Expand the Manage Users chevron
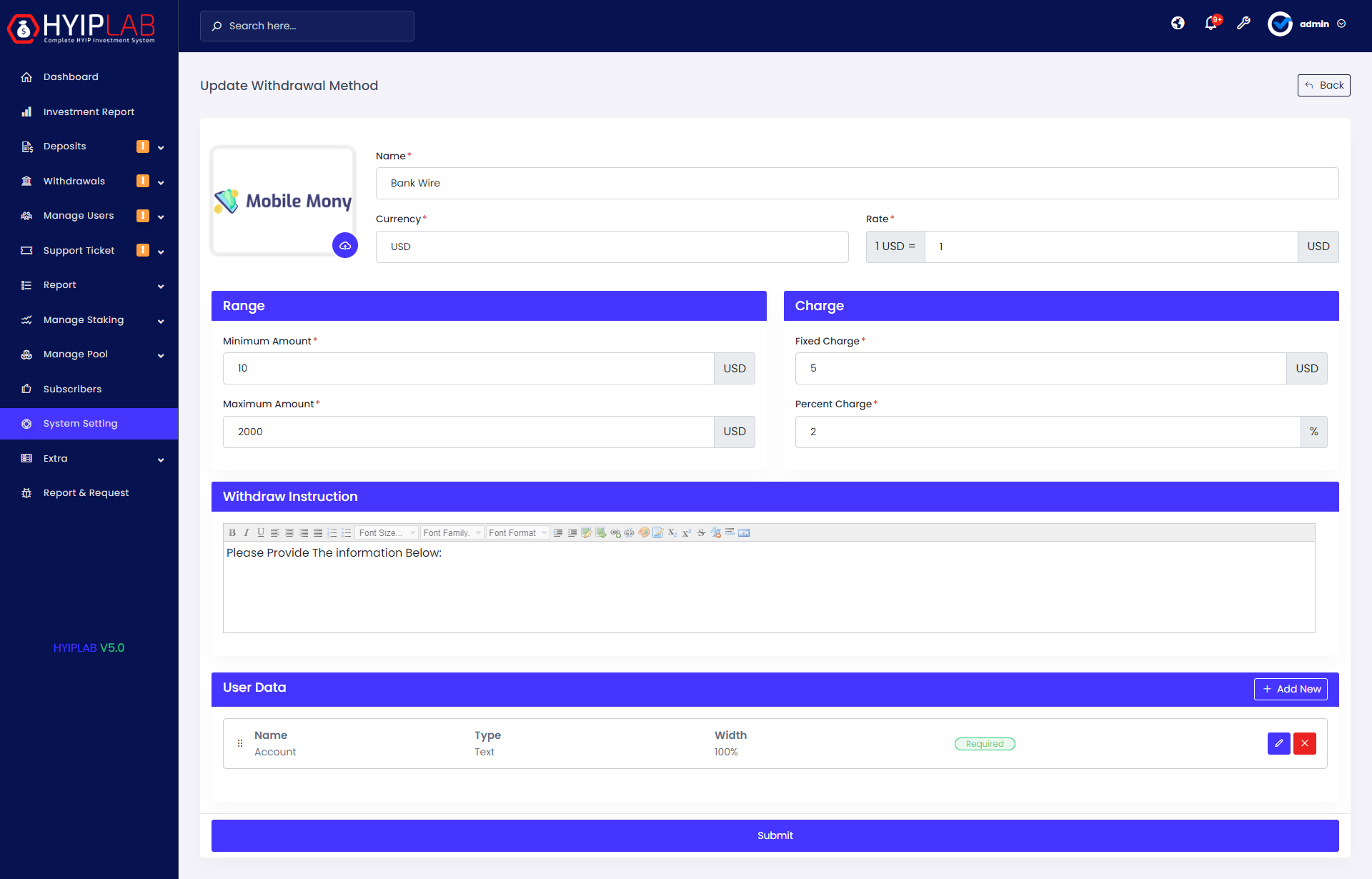 (161, 217)
